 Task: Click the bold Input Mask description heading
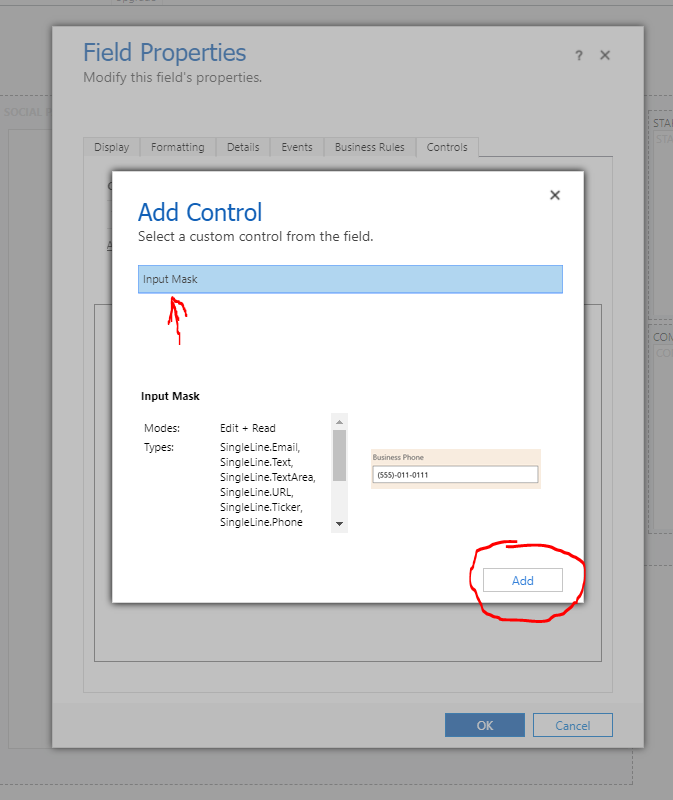click(170, 397)
